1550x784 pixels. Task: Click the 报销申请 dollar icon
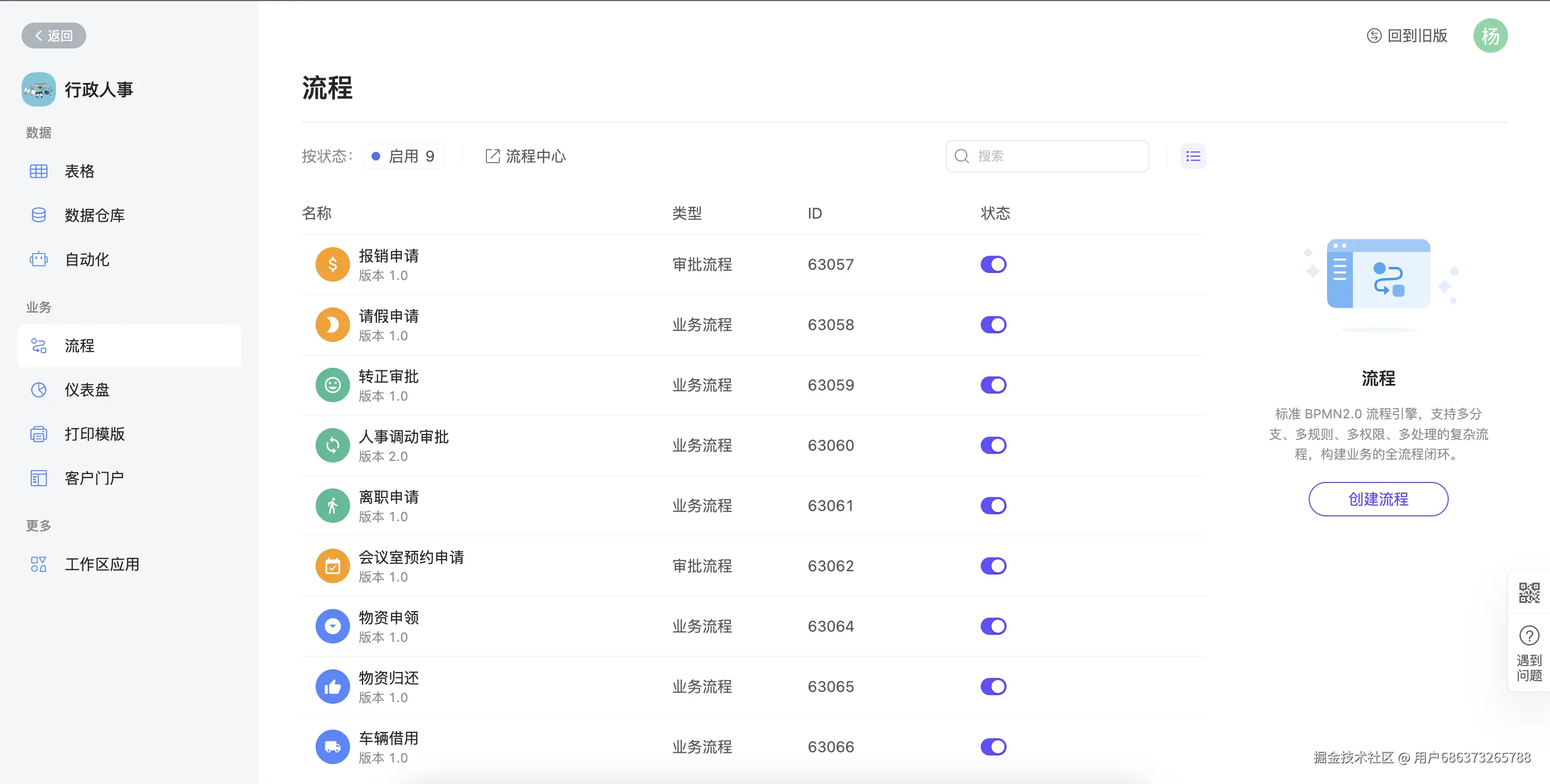332,265
